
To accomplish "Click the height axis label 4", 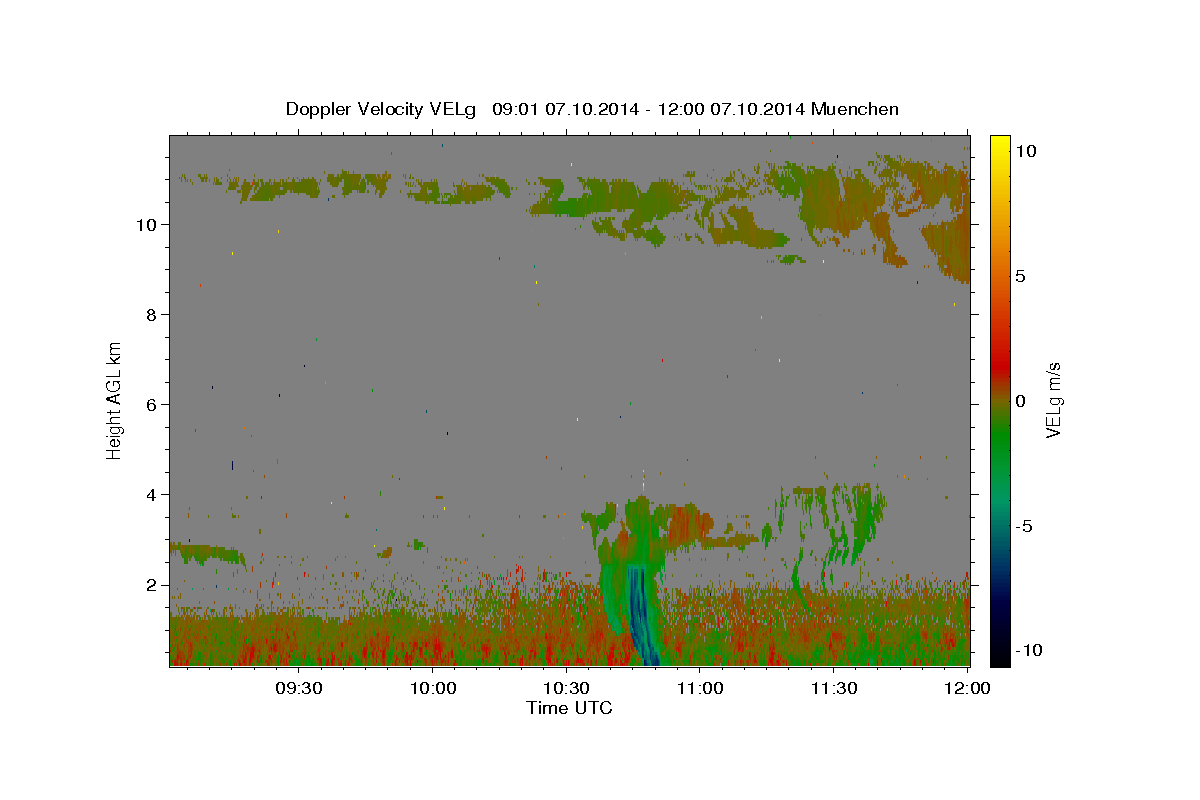I will point(149,494).
